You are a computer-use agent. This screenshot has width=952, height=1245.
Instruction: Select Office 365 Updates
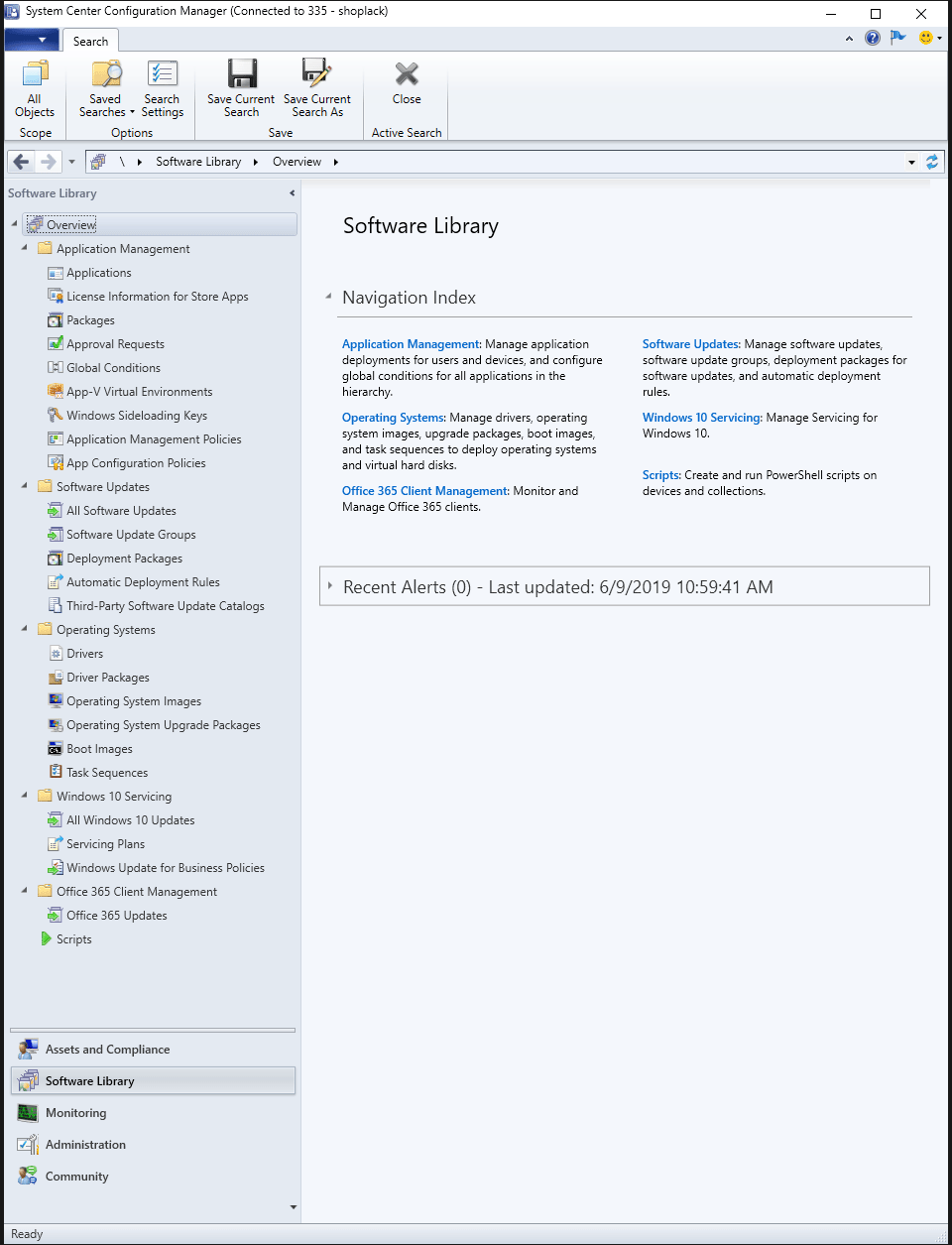tap(116, 916)
